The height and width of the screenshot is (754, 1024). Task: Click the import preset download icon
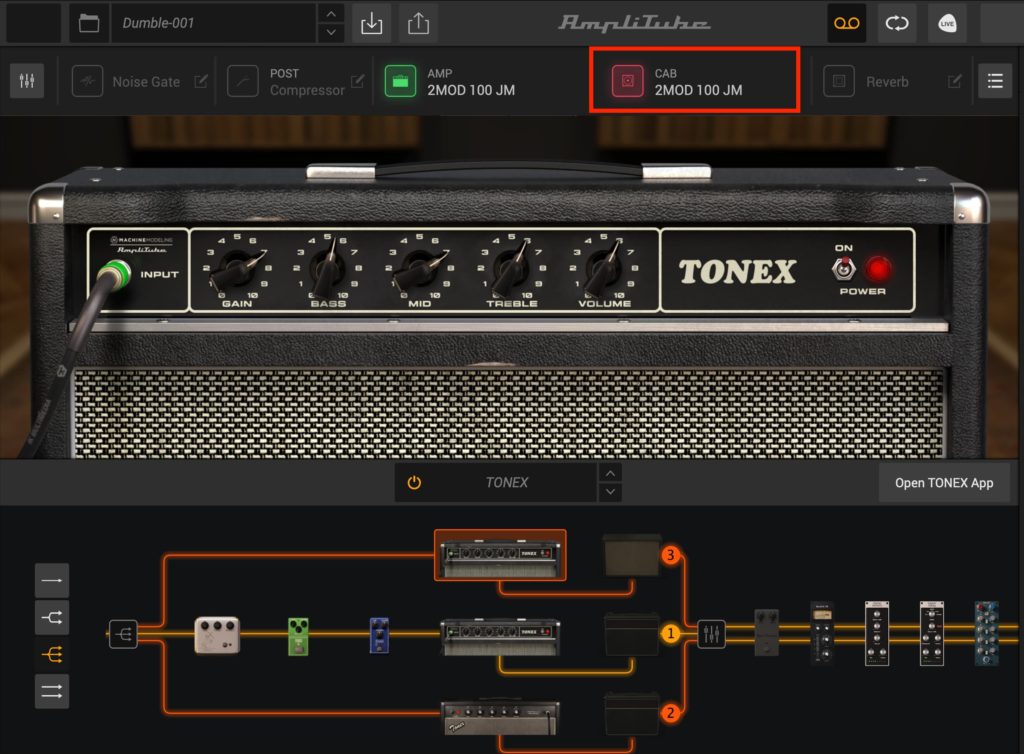click(x=371, y=22)
